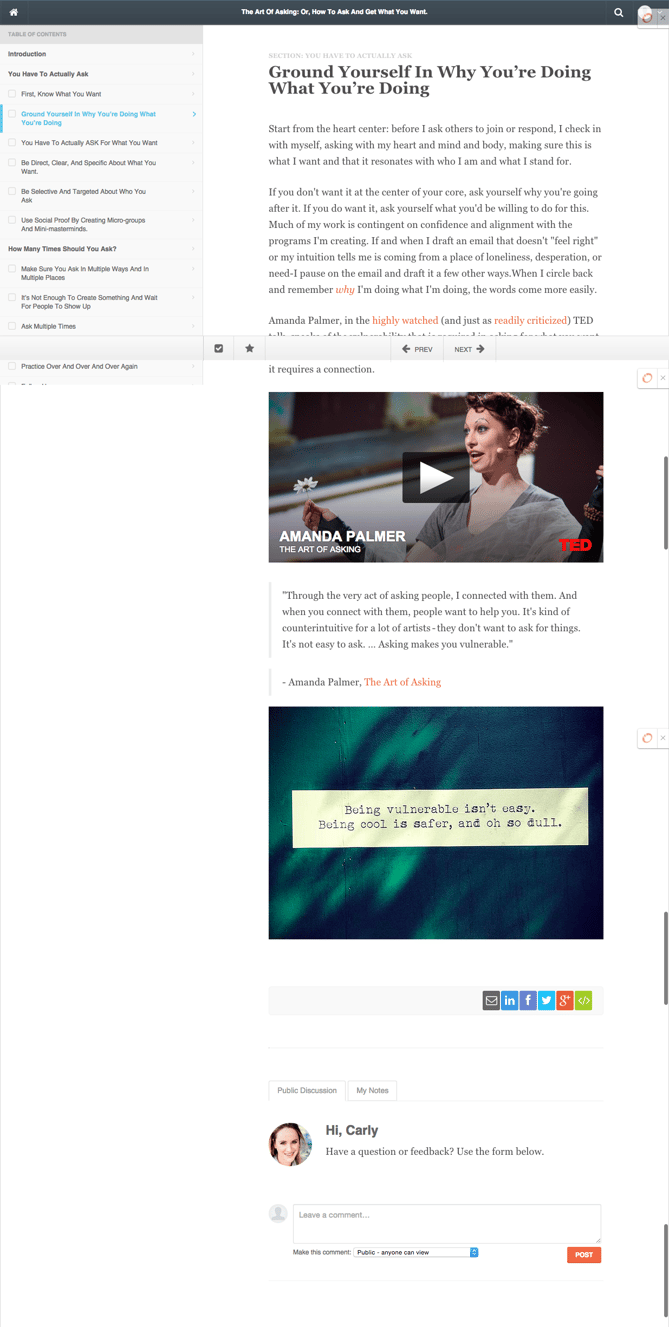
Task: Open 'You Have To Actually Ask' section title
Action: (x=48, y=74)
